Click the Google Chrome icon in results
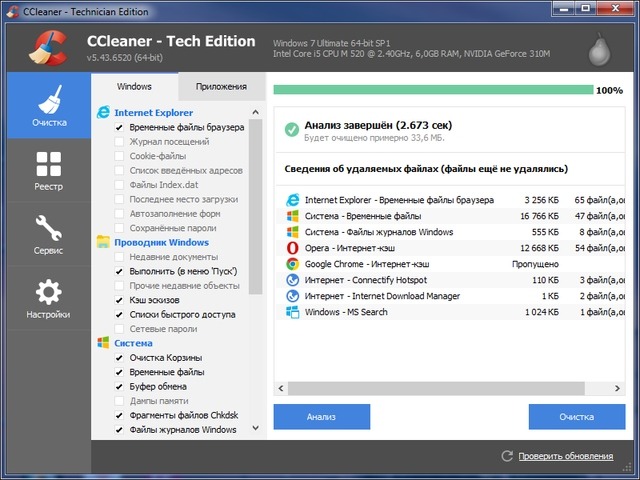Screen dimensions: 640x480 point(292,264)
